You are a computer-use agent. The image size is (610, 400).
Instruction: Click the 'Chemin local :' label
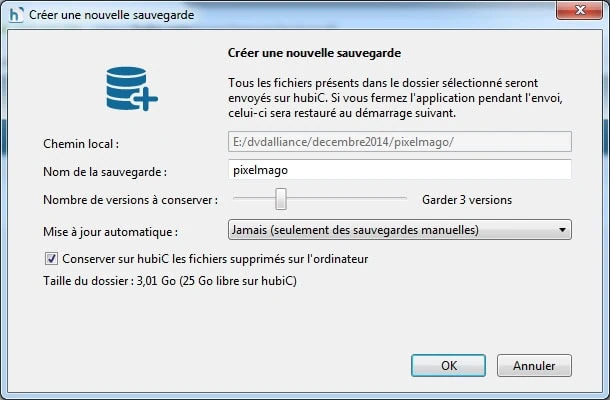point(81,144)
